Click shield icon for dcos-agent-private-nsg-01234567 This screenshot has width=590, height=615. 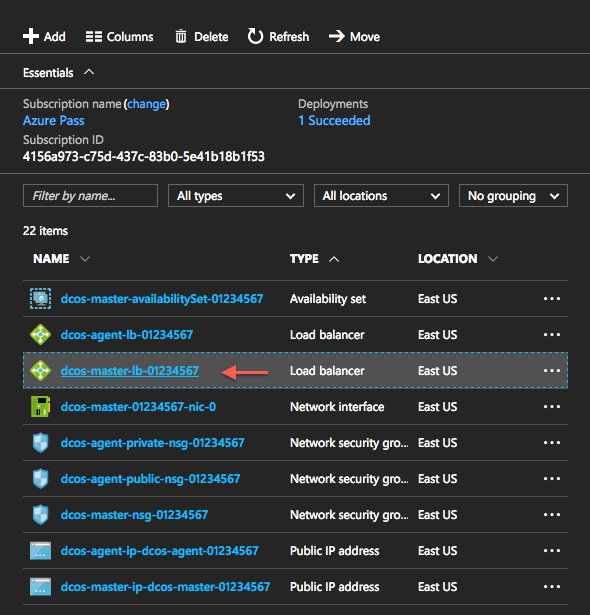pos(40,443)
